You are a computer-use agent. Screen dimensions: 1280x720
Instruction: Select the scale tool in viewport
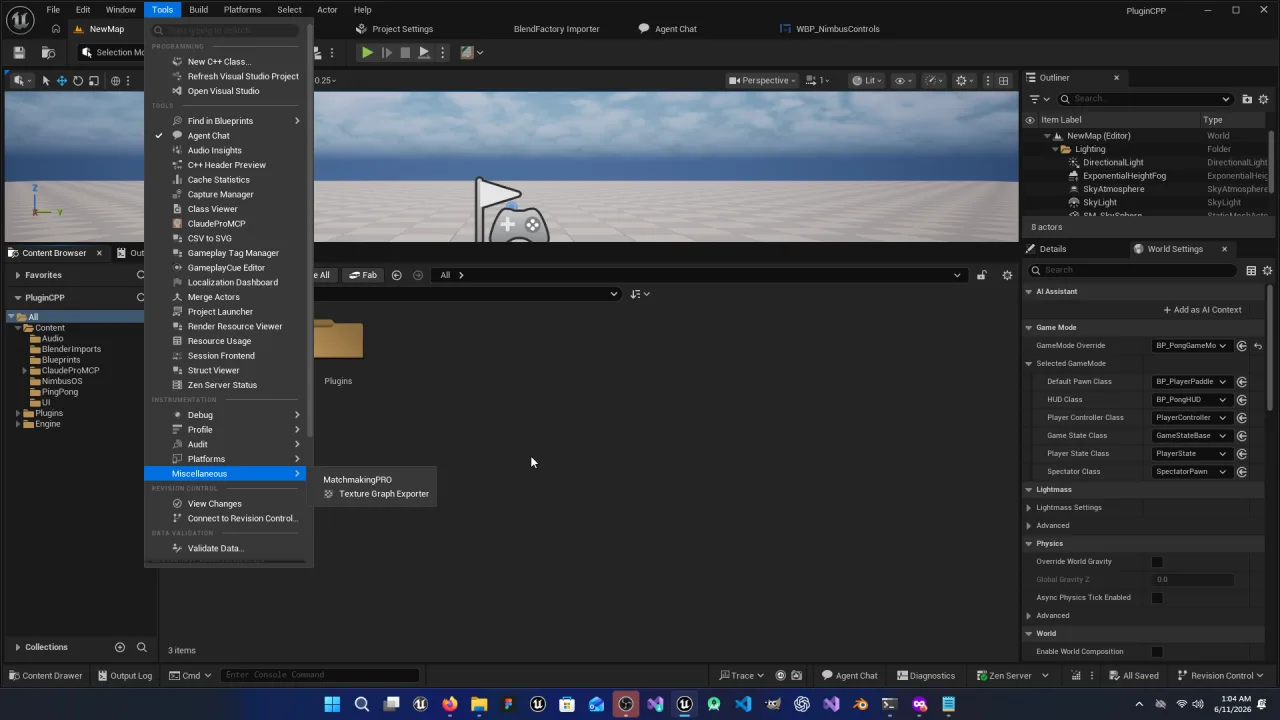coord(94,81)
